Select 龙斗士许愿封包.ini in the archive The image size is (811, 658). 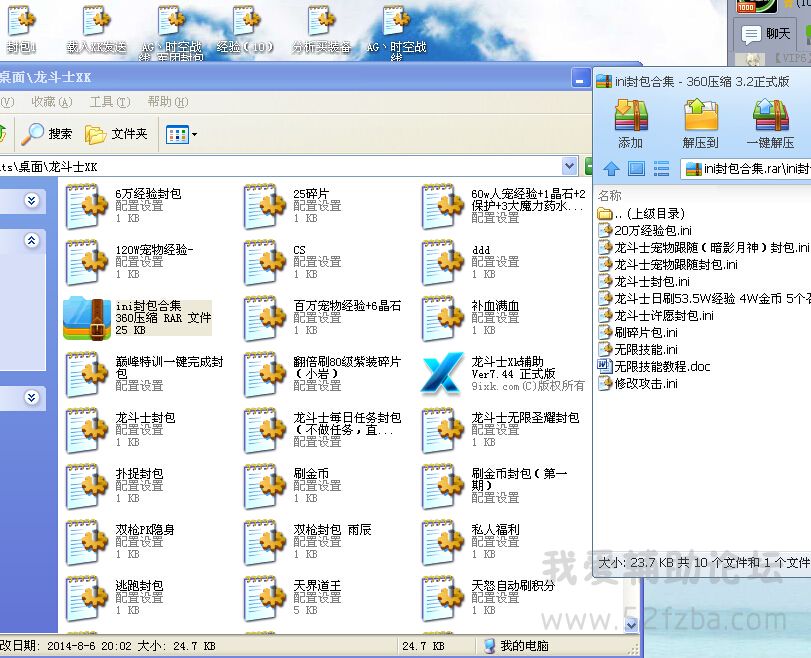[656, 316]
